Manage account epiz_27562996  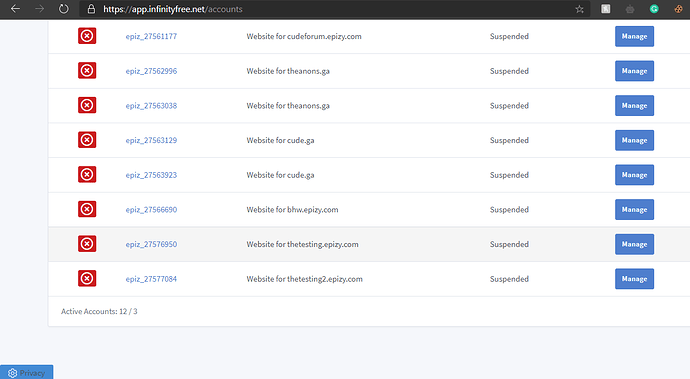tap(634, 71)
